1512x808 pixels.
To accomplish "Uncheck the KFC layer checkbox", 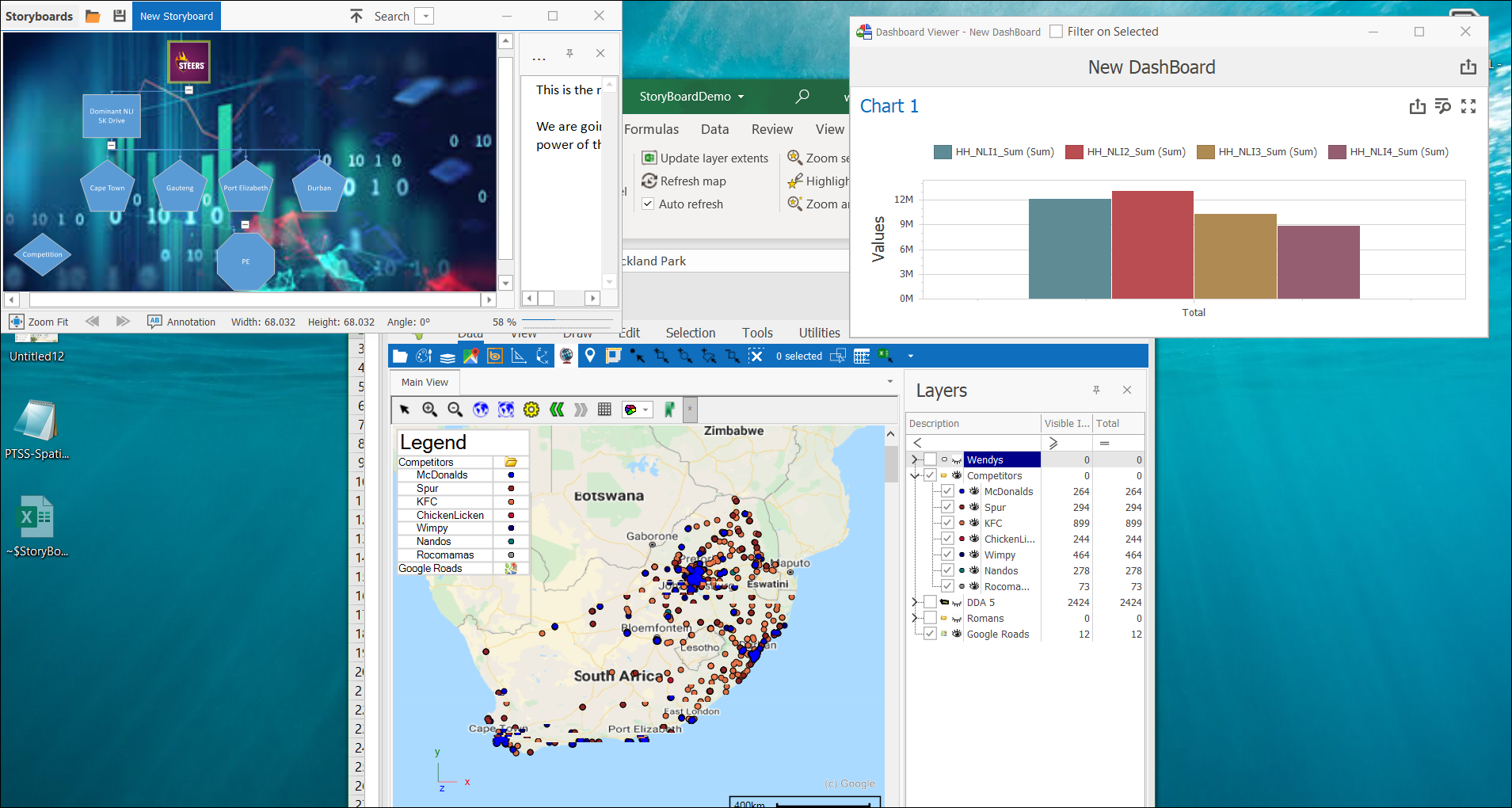I will click(x=947, y=523).
